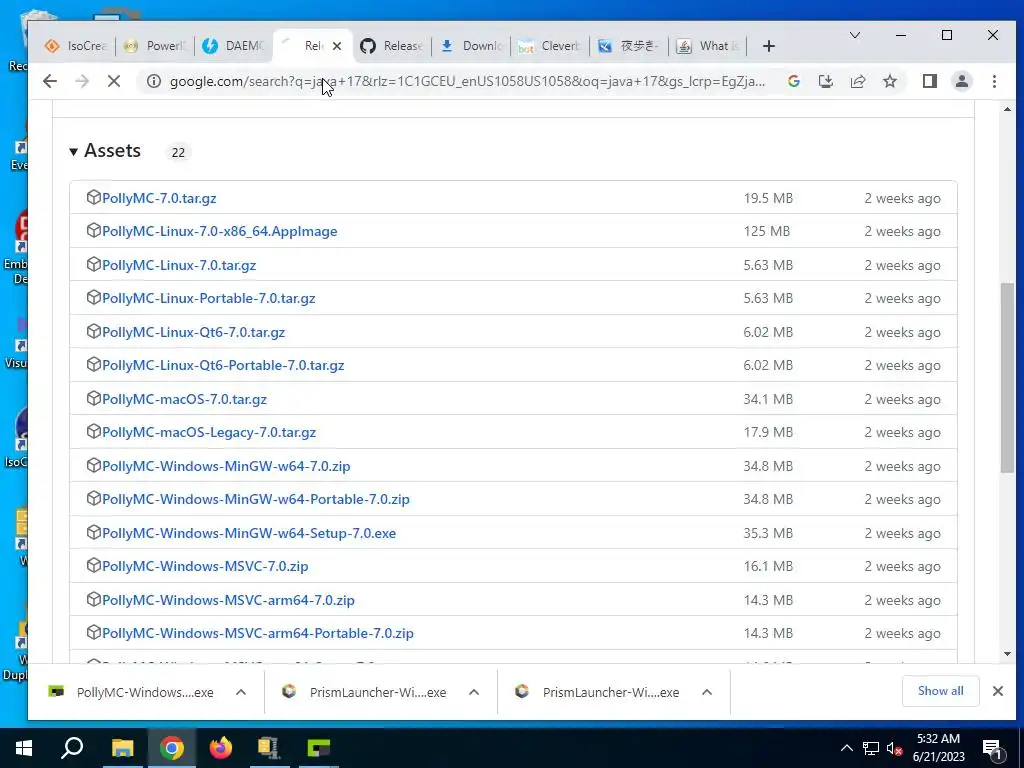Close the active Releases tab
Screen dimensions: 1024x768
[336, 46]
